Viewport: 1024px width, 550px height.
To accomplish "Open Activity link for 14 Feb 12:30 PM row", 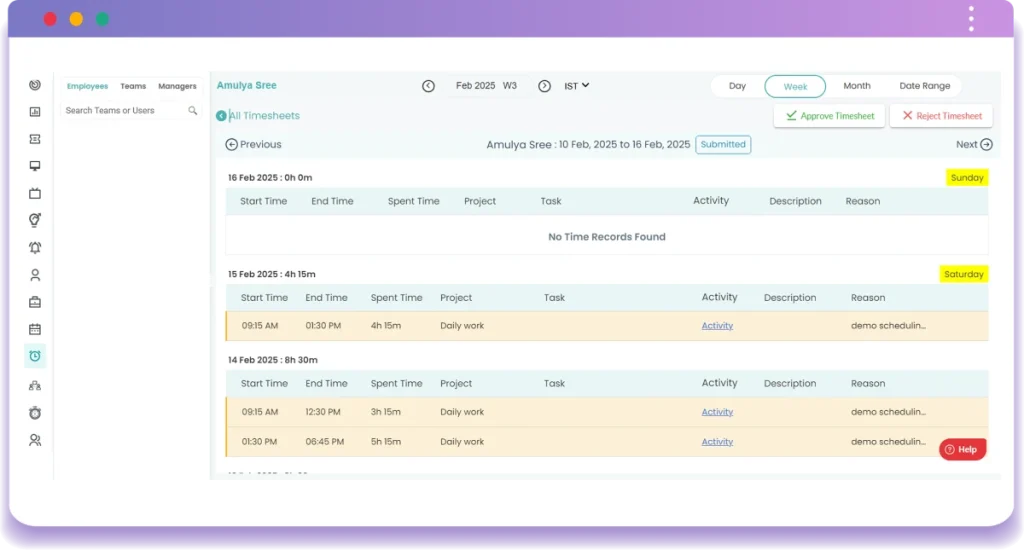I will click(717, 412).
